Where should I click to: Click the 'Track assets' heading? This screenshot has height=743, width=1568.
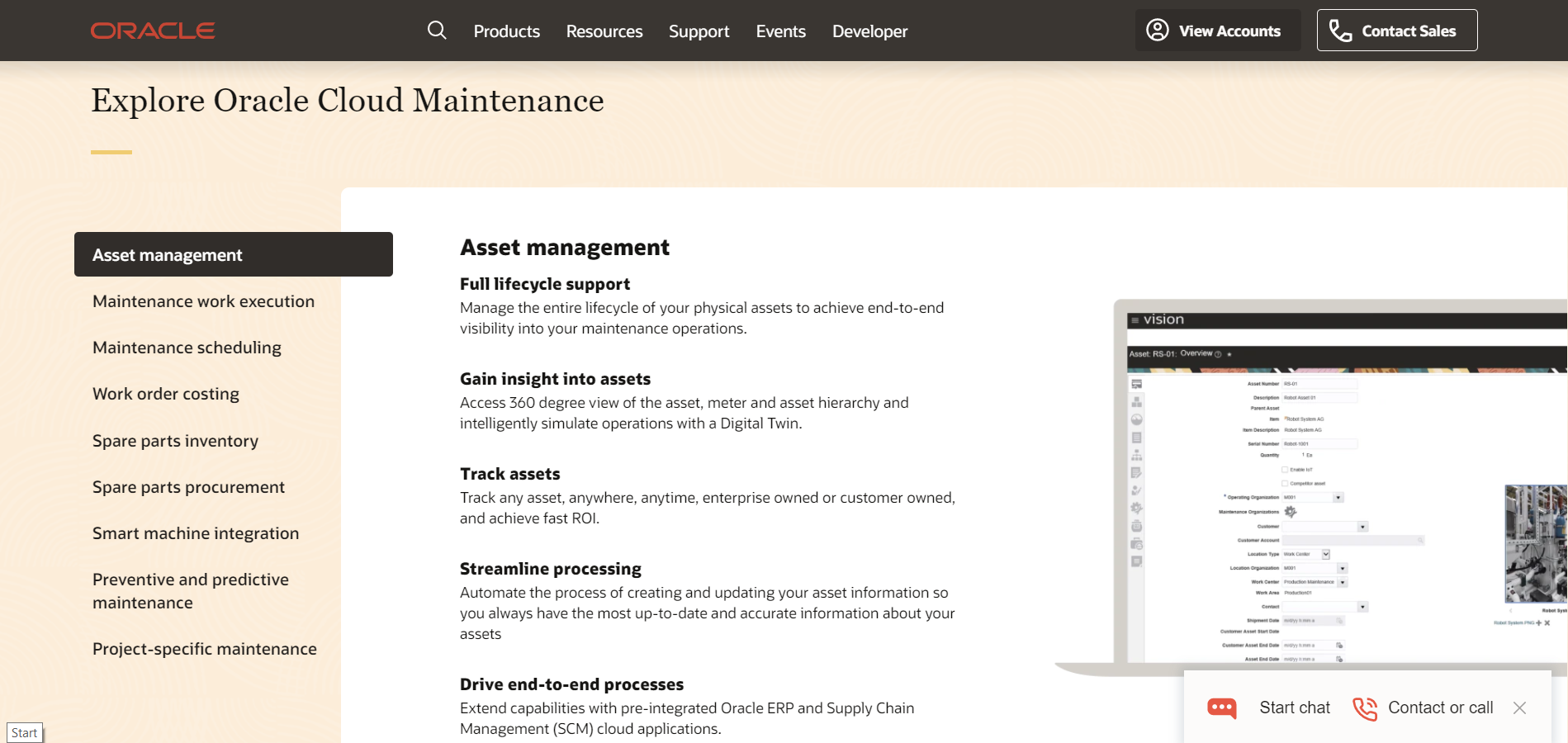510,474
